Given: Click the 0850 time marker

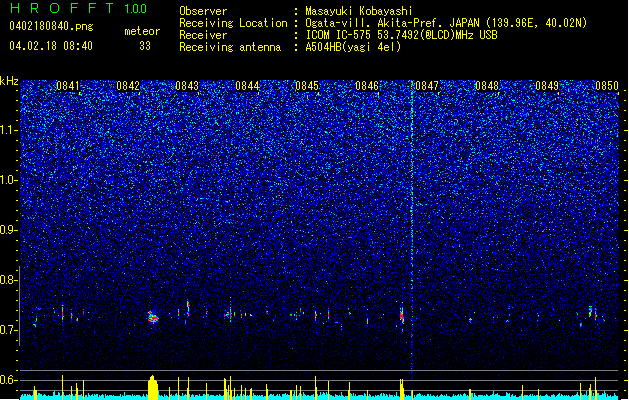Looking at the screenshot, I should click(x=607, y=86).
